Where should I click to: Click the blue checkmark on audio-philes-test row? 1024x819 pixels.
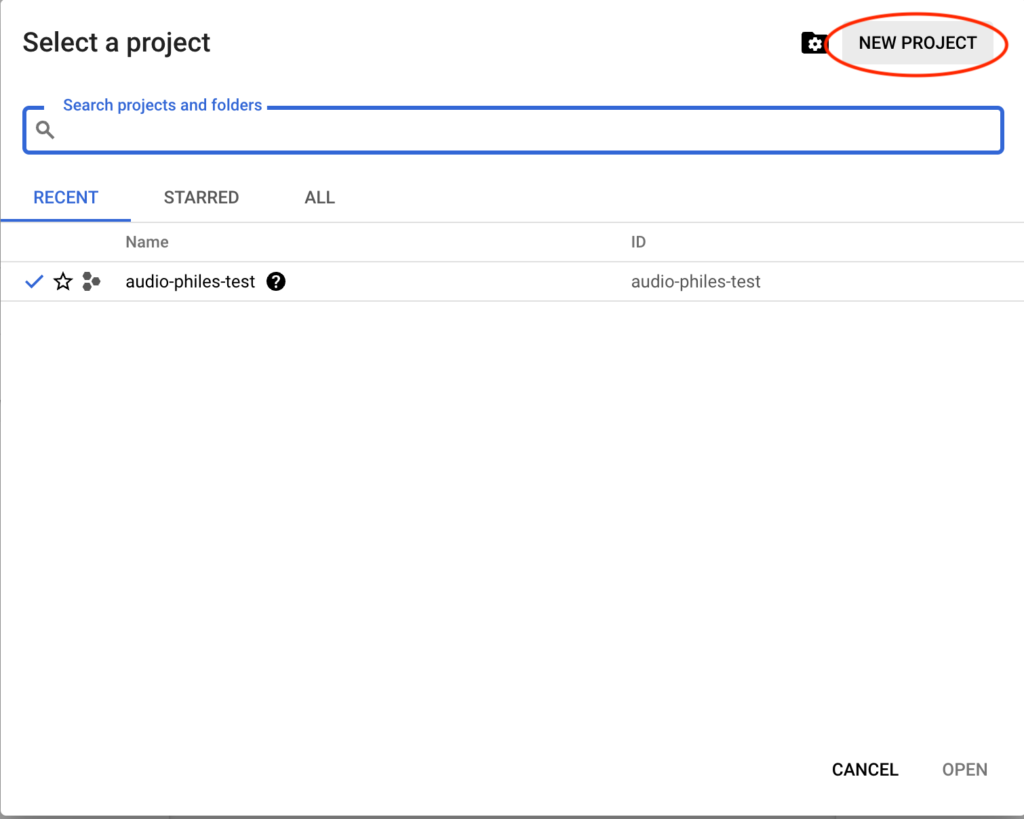point(34,281)
